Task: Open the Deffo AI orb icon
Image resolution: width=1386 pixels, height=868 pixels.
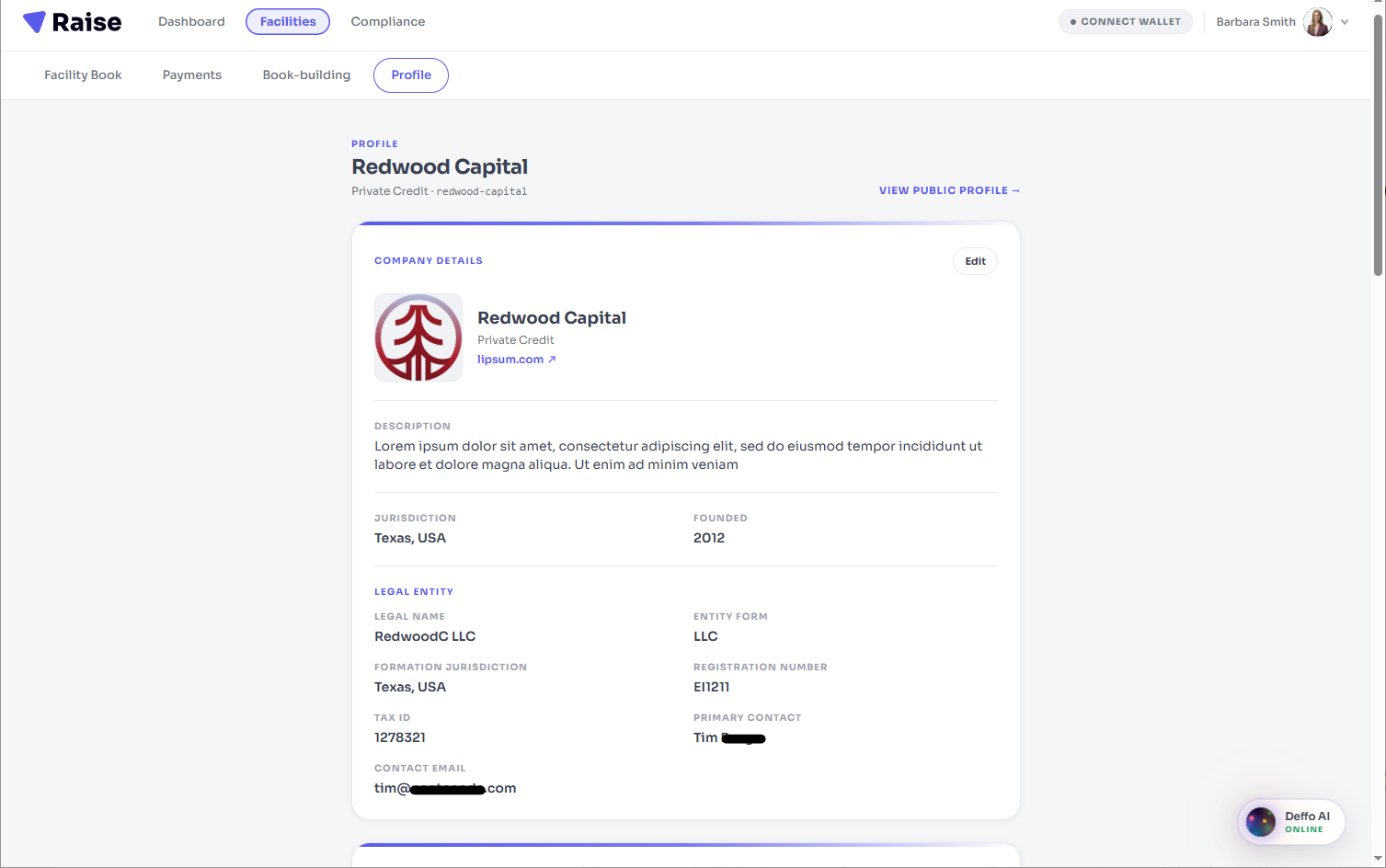Action: pos(1261,822)
